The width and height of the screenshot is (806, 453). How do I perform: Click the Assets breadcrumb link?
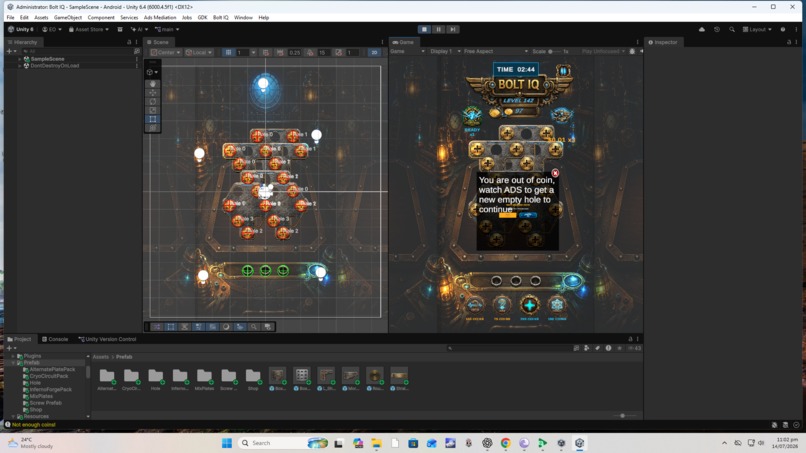[100, 357]
